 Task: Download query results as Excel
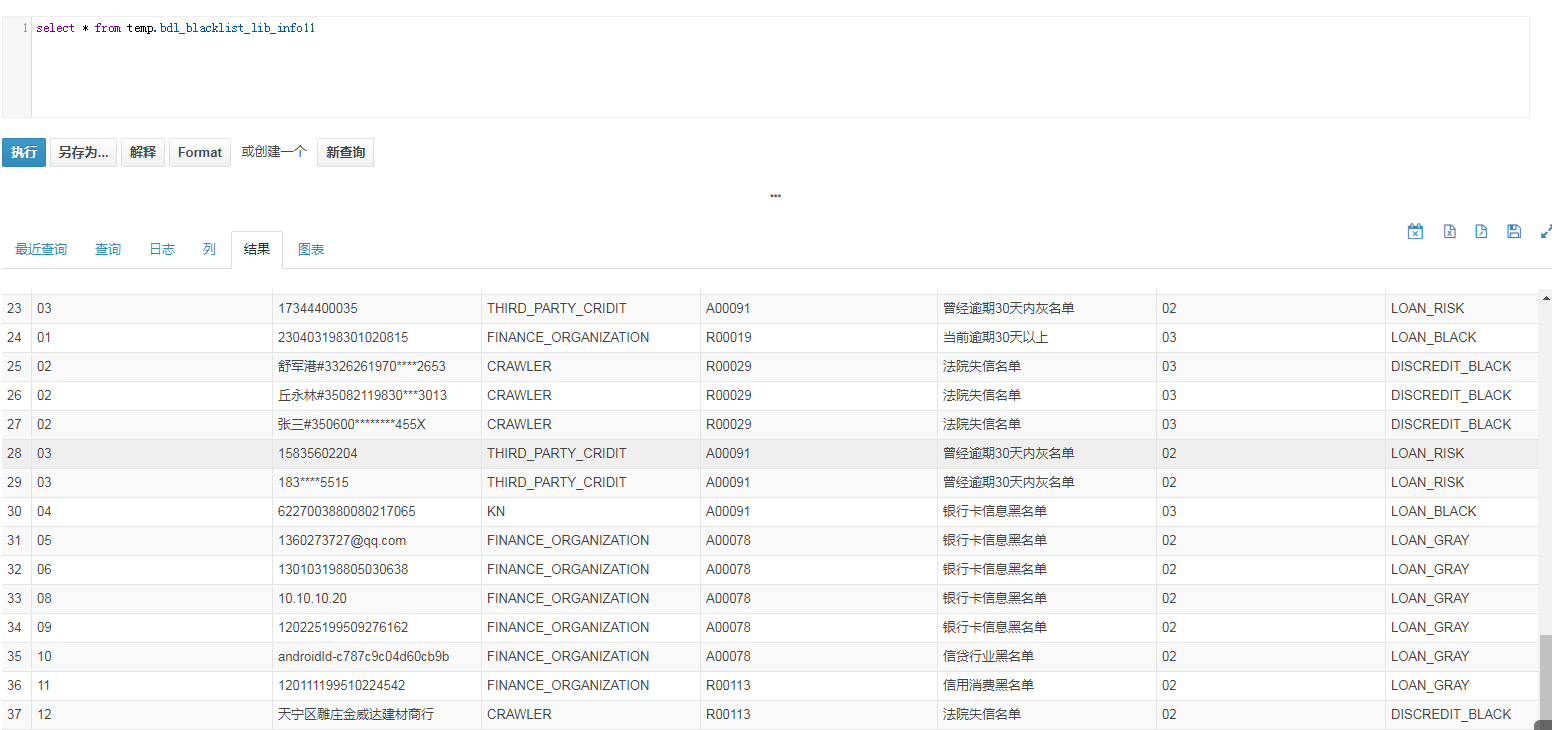coord(1415,231)
